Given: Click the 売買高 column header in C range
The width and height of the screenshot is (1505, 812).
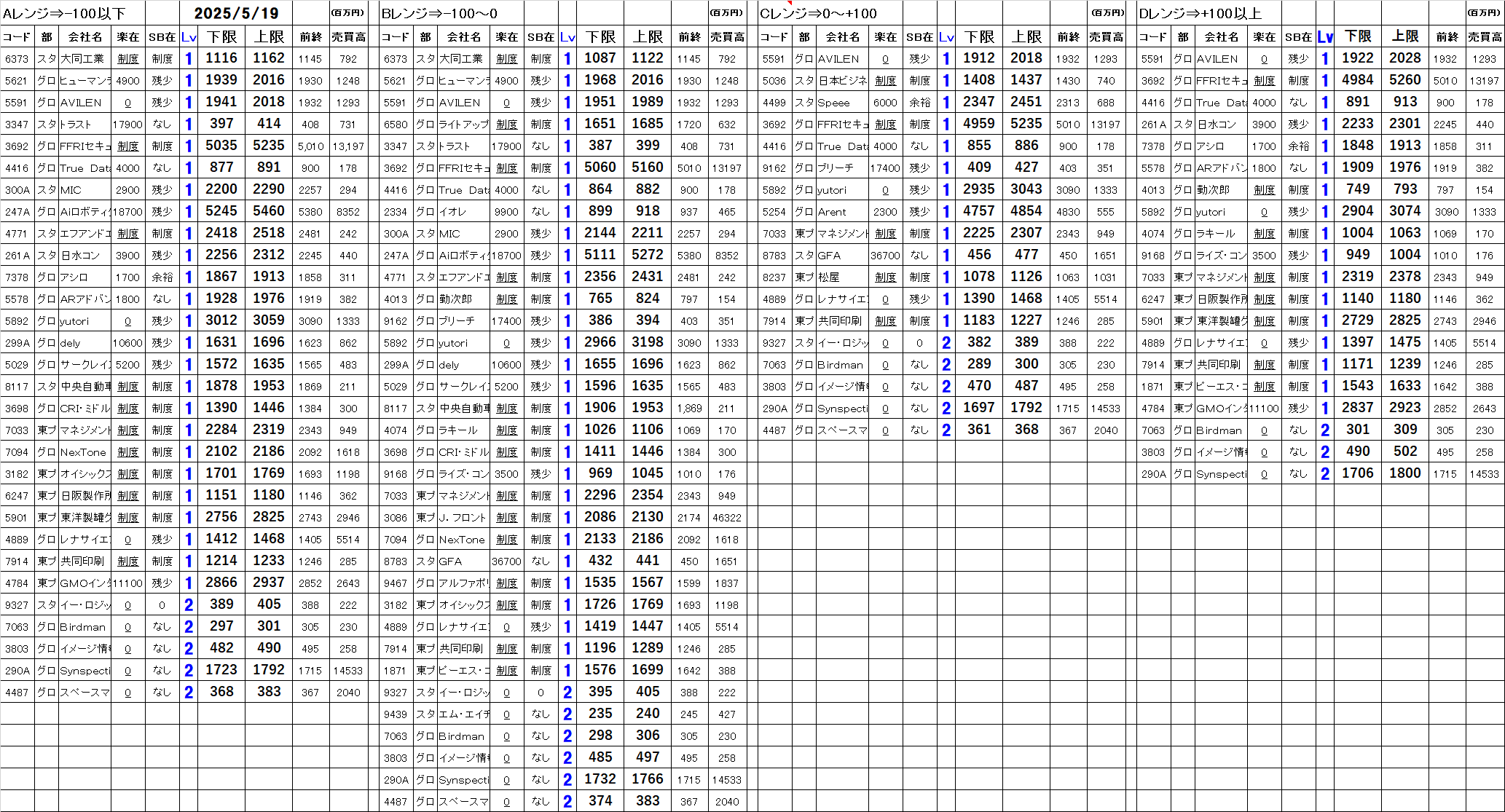Looking at the screenshot, I should point(1106,36).
